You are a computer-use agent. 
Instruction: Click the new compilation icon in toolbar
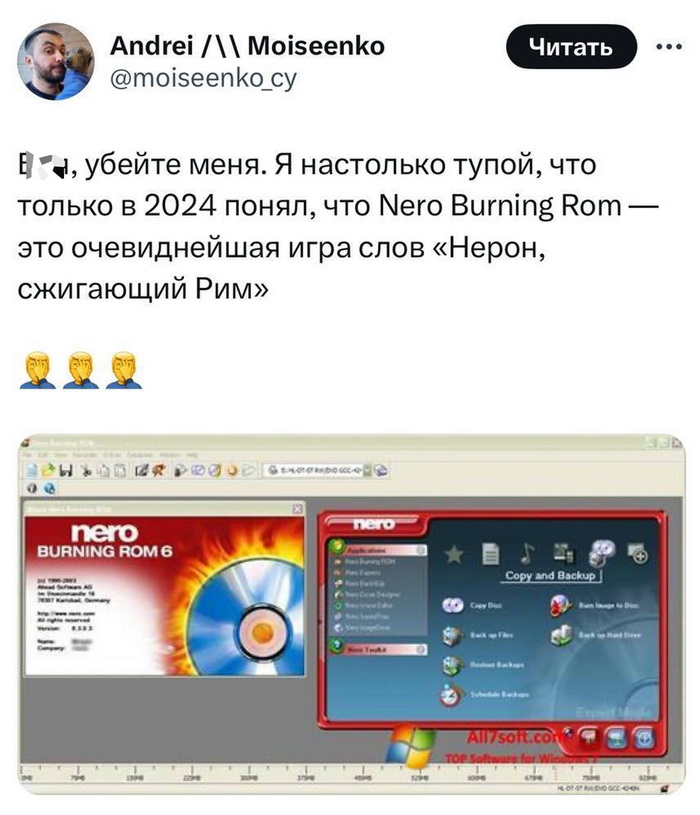pos(32,471)
